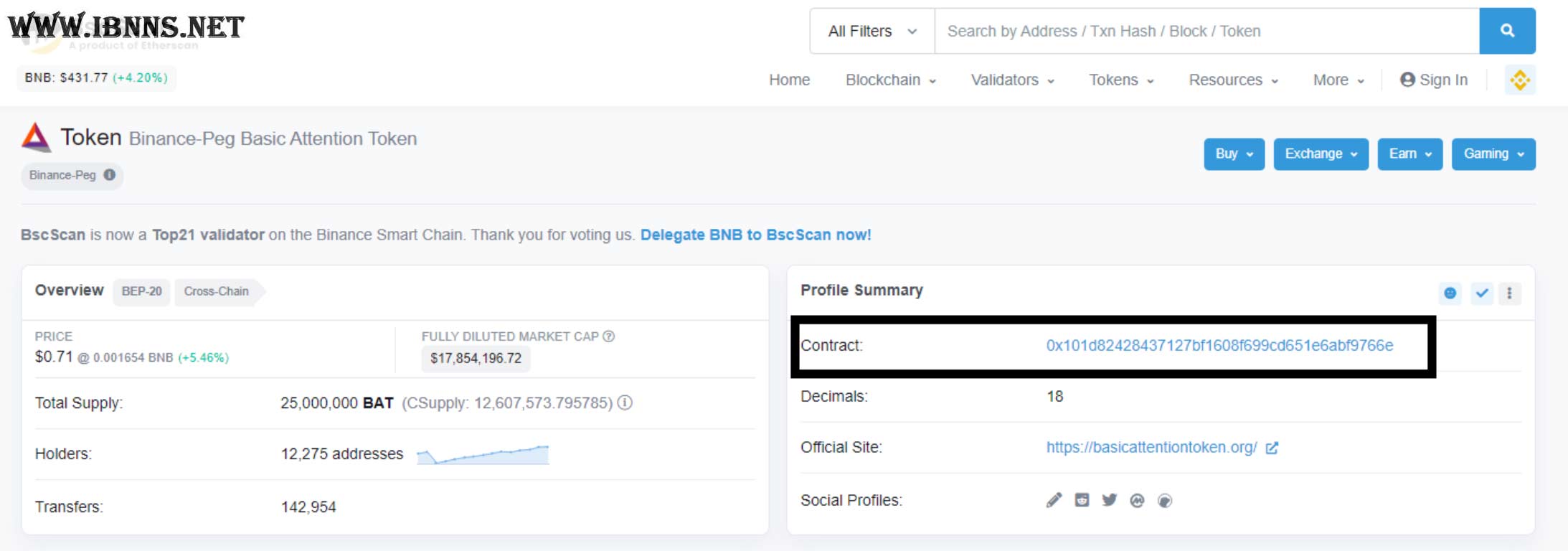Click the Profile Summary heading
Image resolution: width=1568 pixels, height=551 pixels.
(x=861, y=290)
